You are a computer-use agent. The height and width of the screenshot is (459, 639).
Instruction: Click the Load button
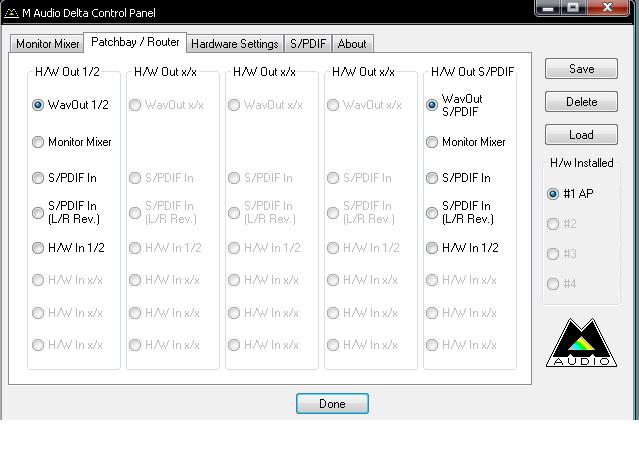[581, 135]
